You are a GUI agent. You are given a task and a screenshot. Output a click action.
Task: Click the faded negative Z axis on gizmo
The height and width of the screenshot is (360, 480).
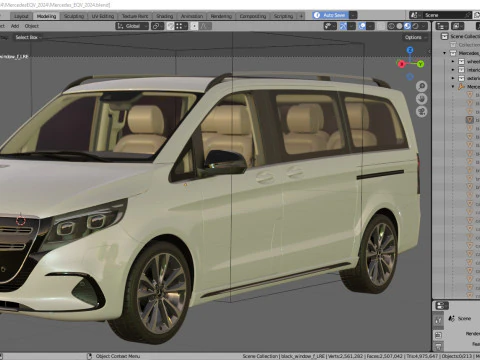tap(410, 77)
